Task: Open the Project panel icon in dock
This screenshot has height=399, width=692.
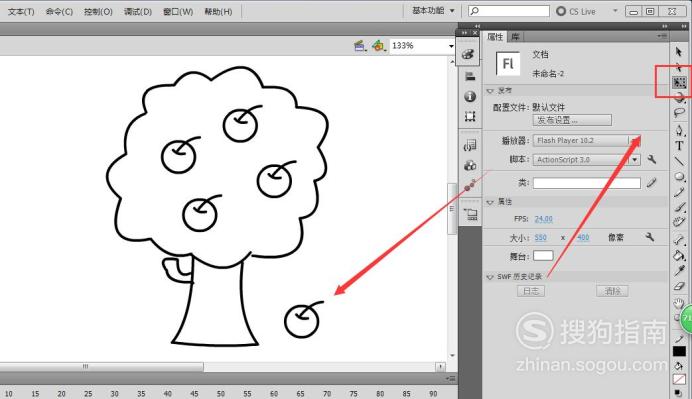Action: tap(471, 214)
